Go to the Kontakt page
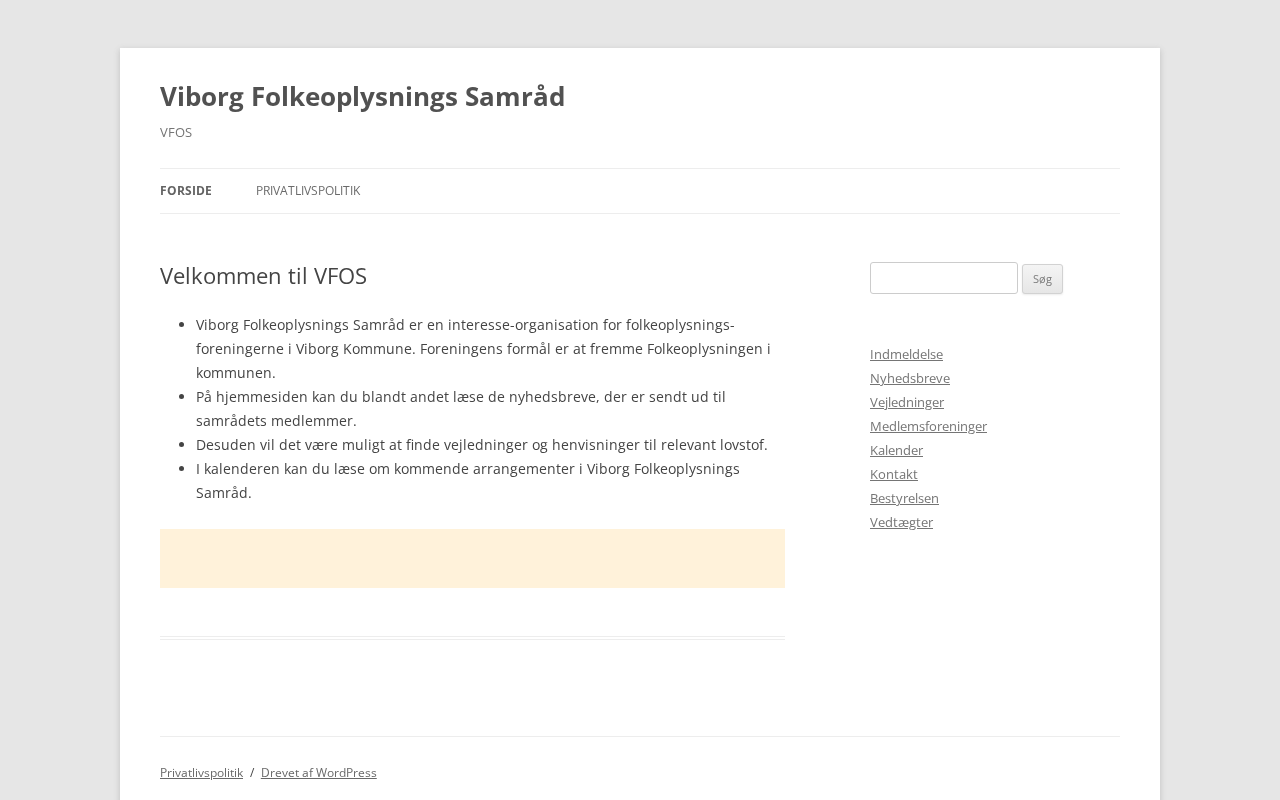1280x800 pixels. point(894,475)
